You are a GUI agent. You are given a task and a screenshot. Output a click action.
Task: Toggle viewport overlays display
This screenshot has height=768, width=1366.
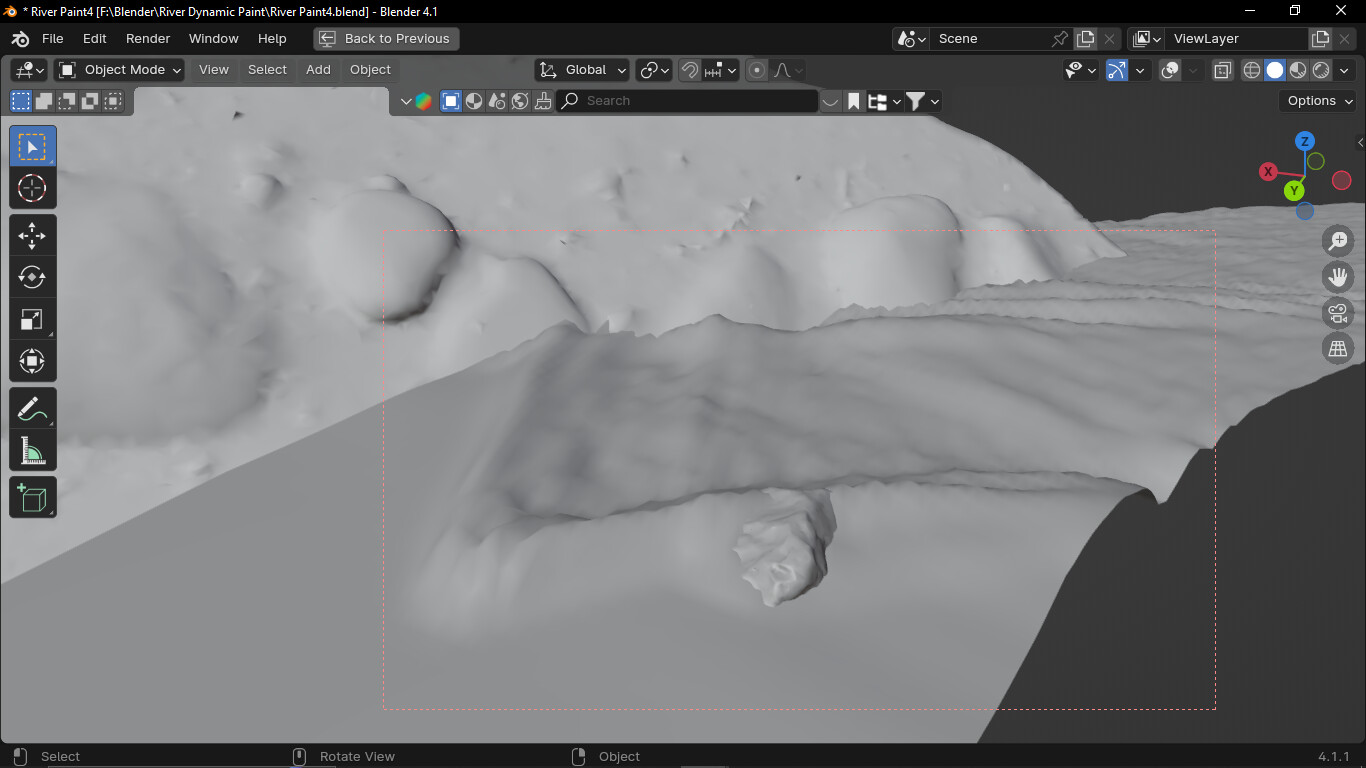(1171, 70)
